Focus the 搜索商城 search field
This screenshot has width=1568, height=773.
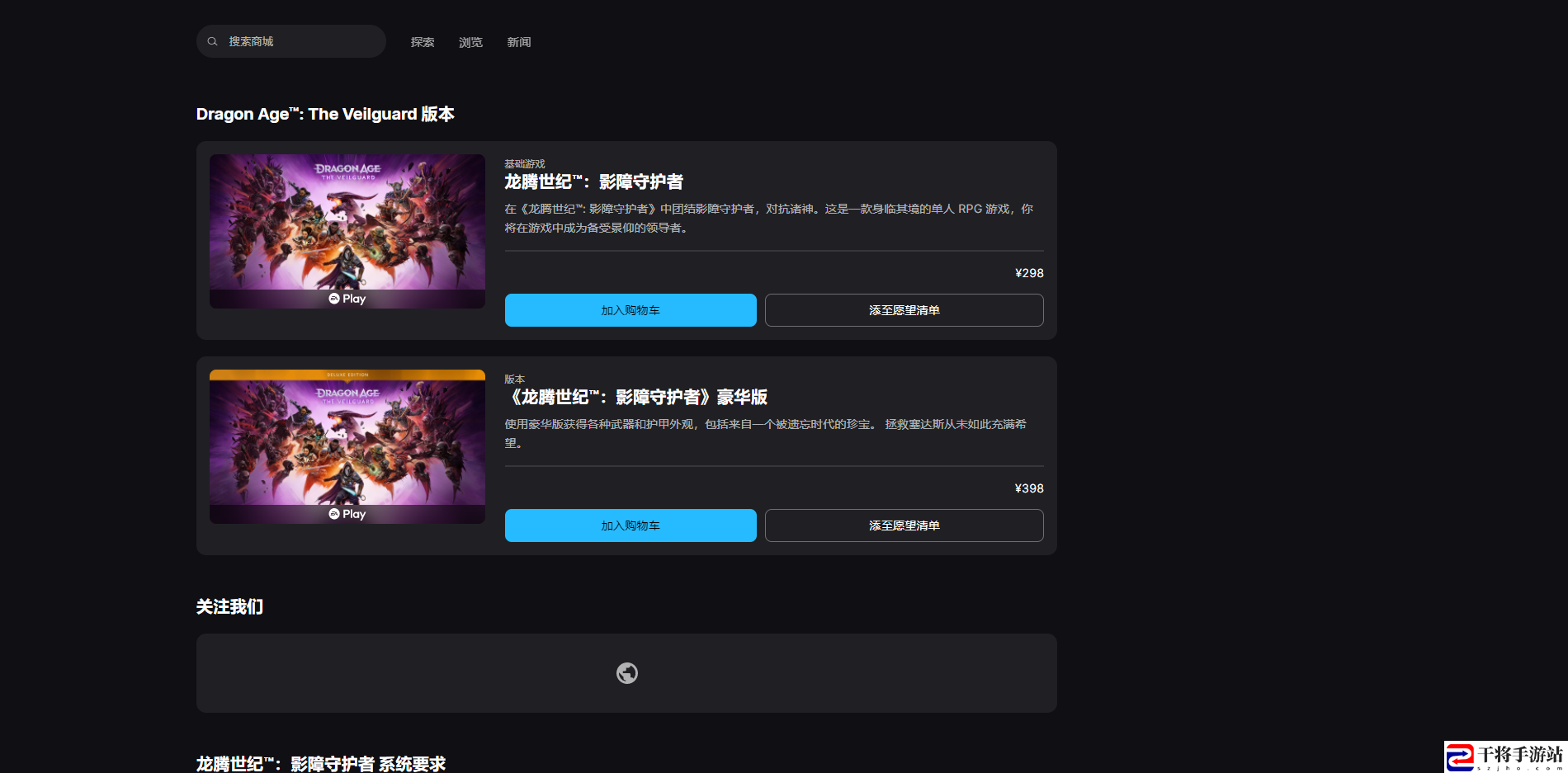click(x=291, y=41)
